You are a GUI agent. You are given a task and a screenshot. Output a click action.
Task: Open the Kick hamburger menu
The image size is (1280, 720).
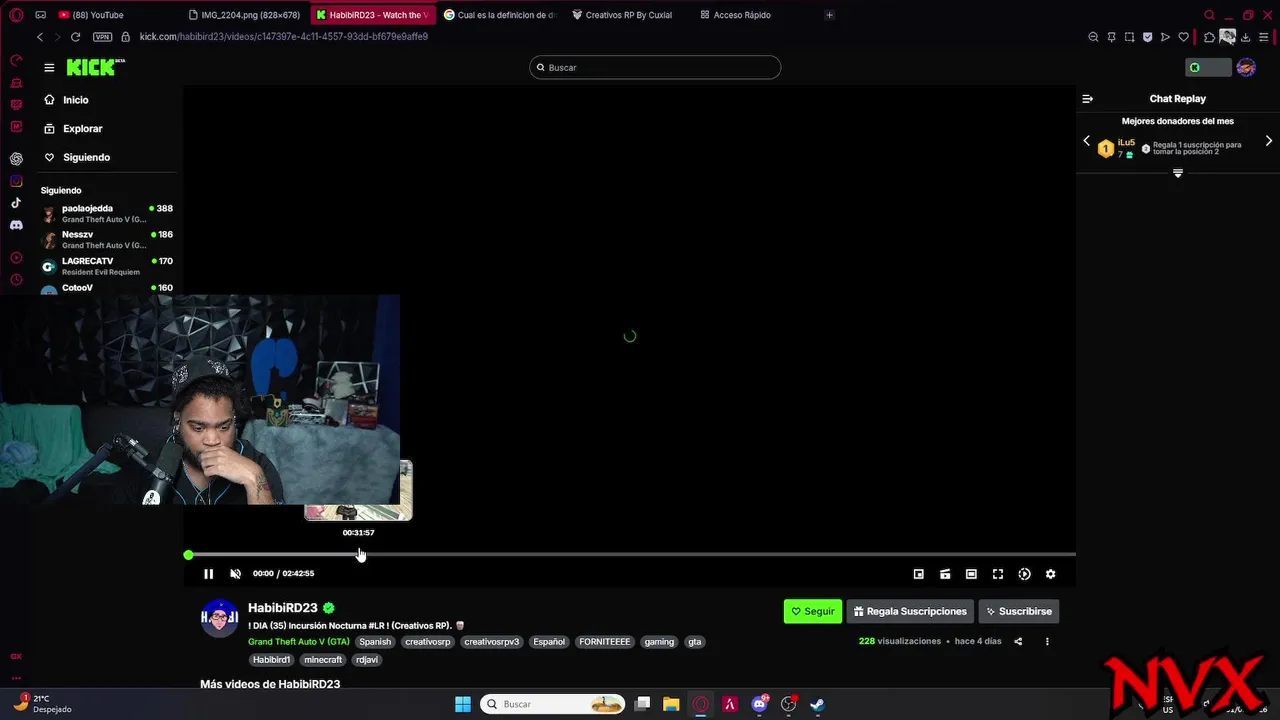(49, 67)
